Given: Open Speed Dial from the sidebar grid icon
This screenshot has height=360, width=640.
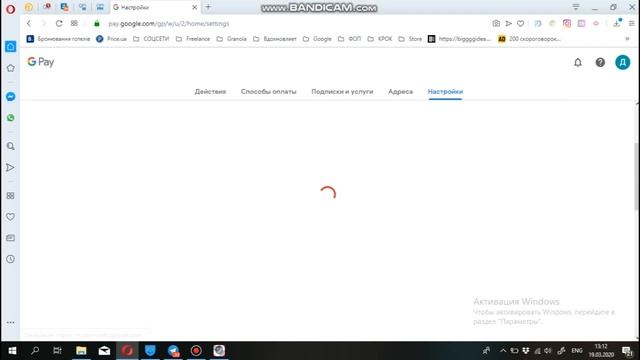Looking at the screenshot, I should point(11,196).
